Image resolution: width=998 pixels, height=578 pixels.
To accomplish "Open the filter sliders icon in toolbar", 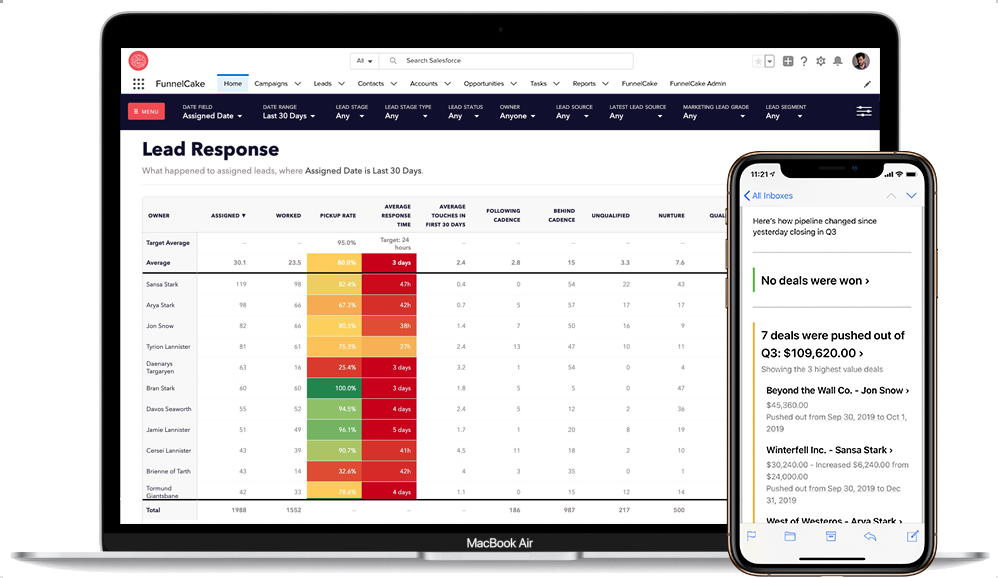I will [x=864, y=111].
